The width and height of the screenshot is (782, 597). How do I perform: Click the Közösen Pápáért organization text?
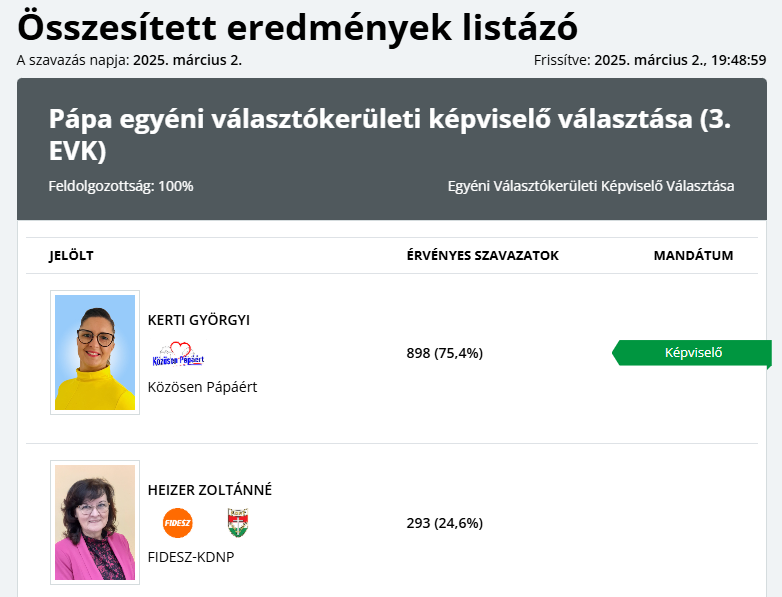click(202, 387)
